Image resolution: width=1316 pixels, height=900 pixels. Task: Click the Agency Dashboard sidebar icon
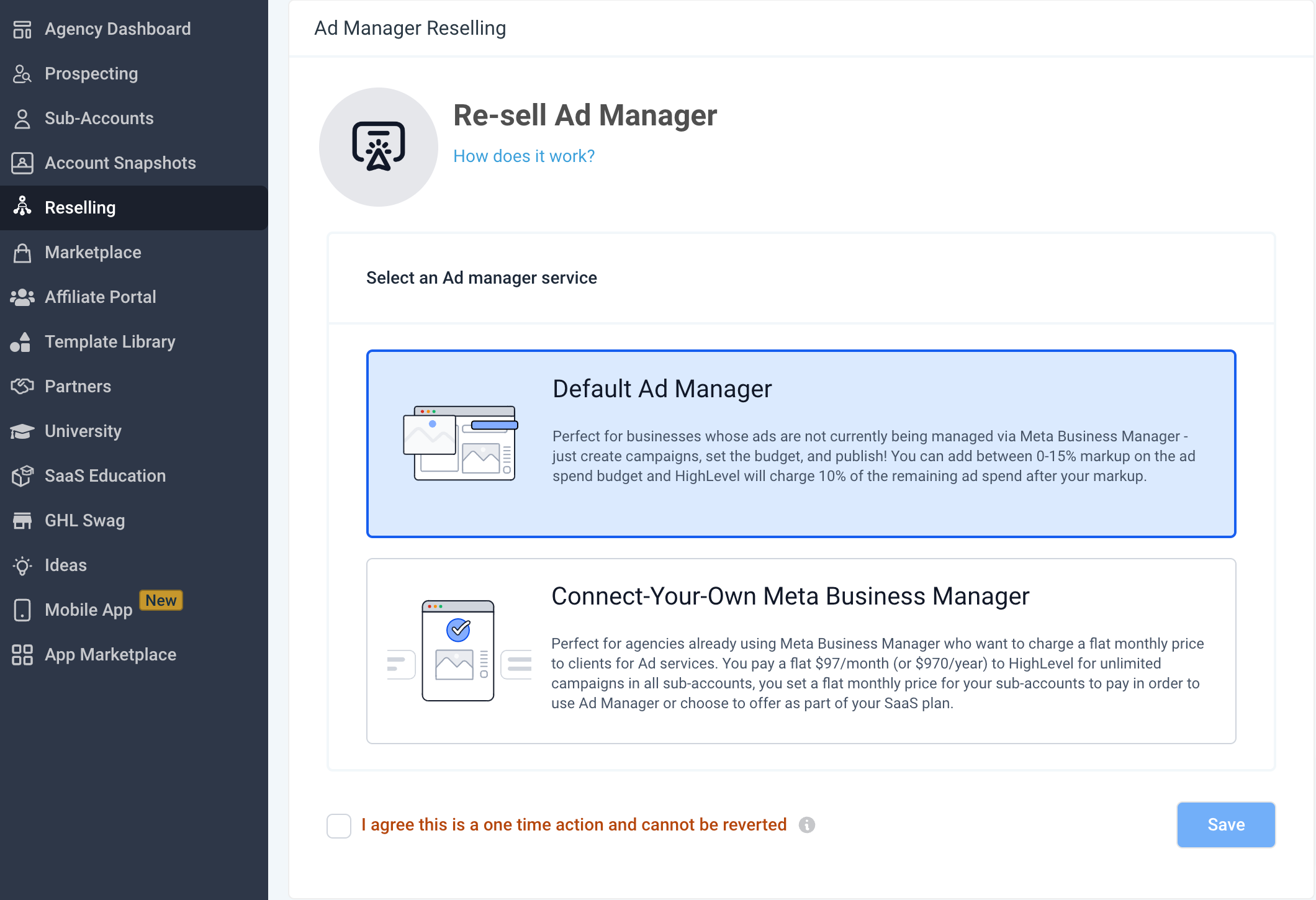tap(22, 29)
